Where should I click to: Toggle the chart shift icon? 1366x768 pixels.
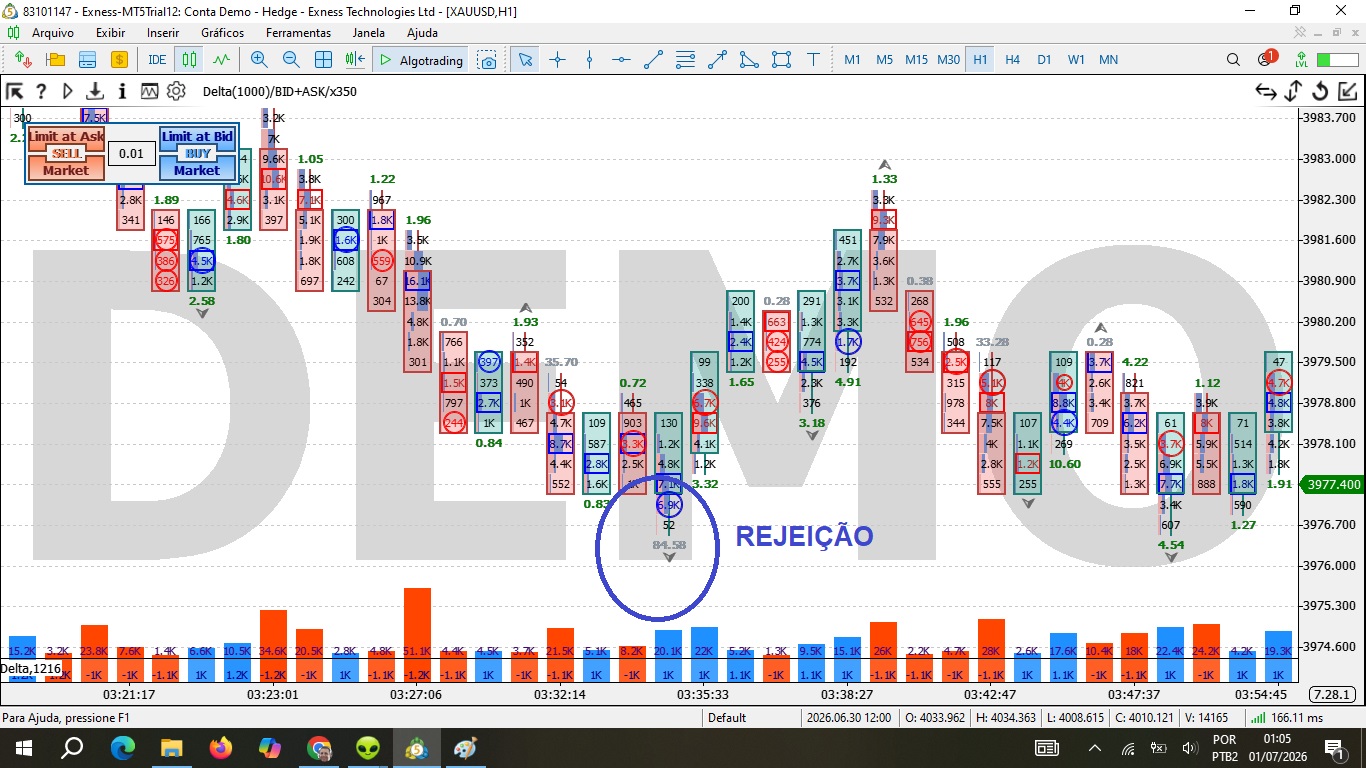[x=355, y=60]
